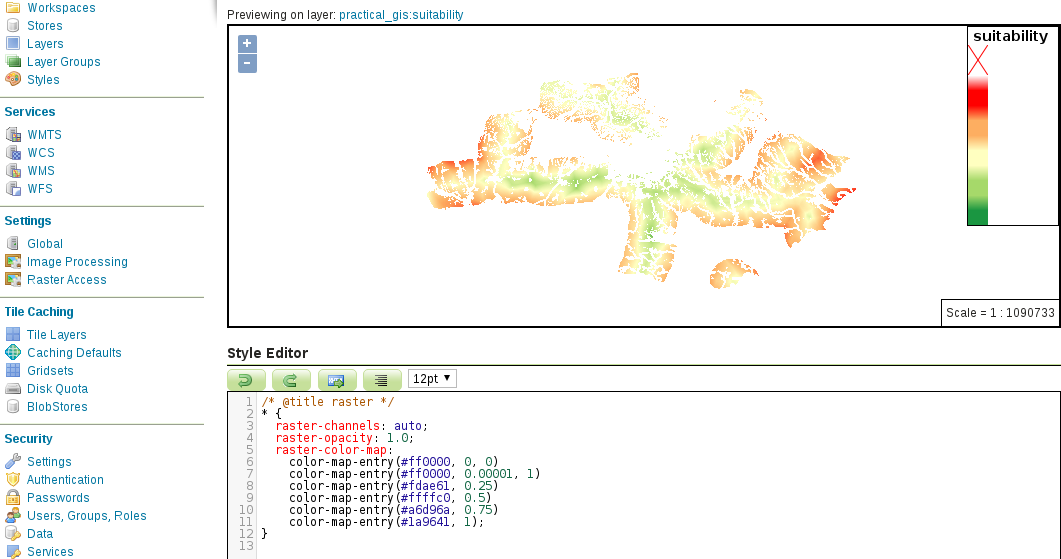Zoom out on the map preview

(247, 64)
